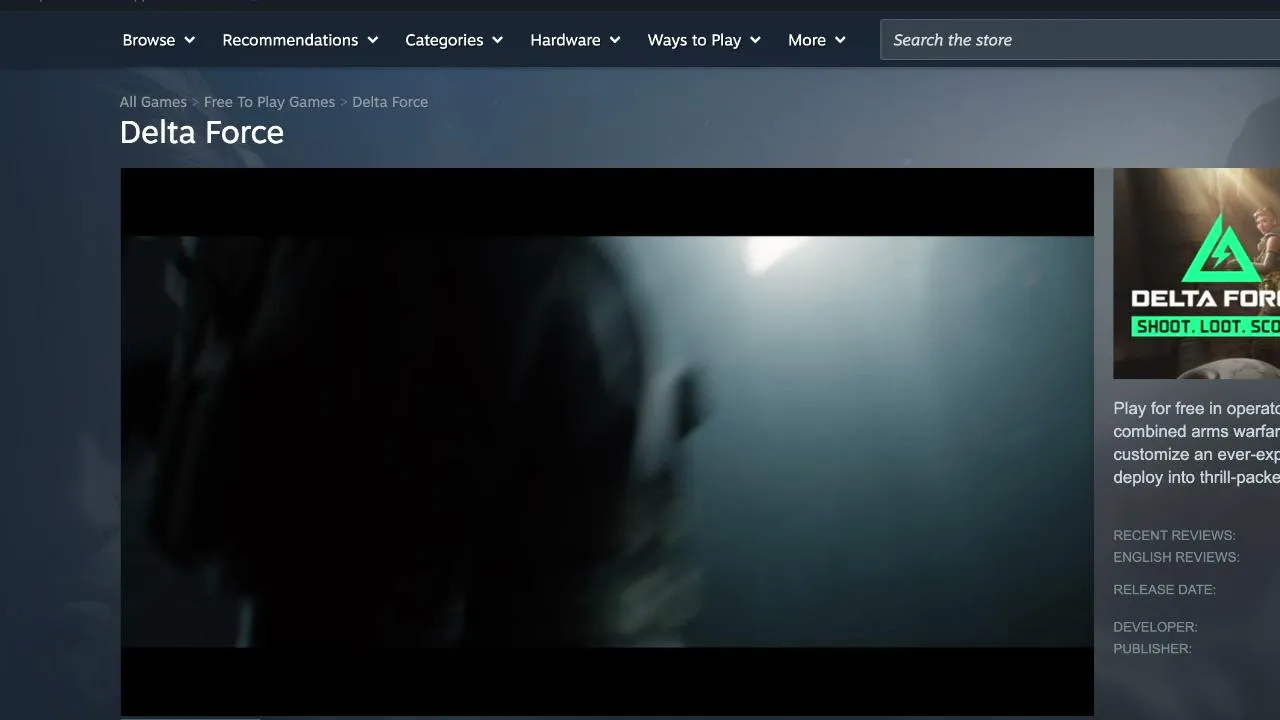Click the 'PUBLISHER:' label
1280x720 pixels.
coord(1152,649)
